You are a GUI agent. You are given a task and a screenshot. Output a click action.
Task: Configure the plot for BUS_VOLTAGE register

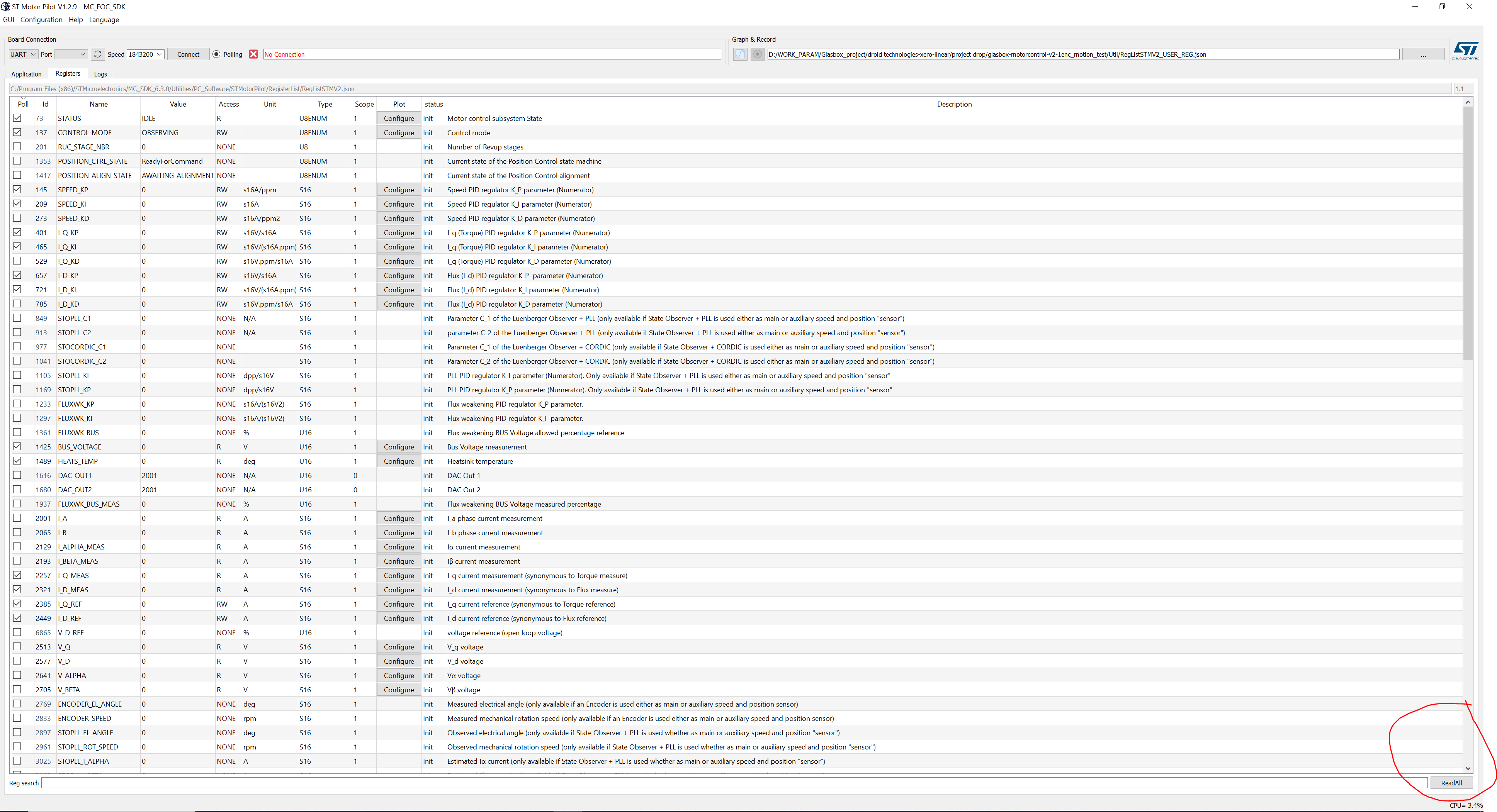tap(399, 447)
